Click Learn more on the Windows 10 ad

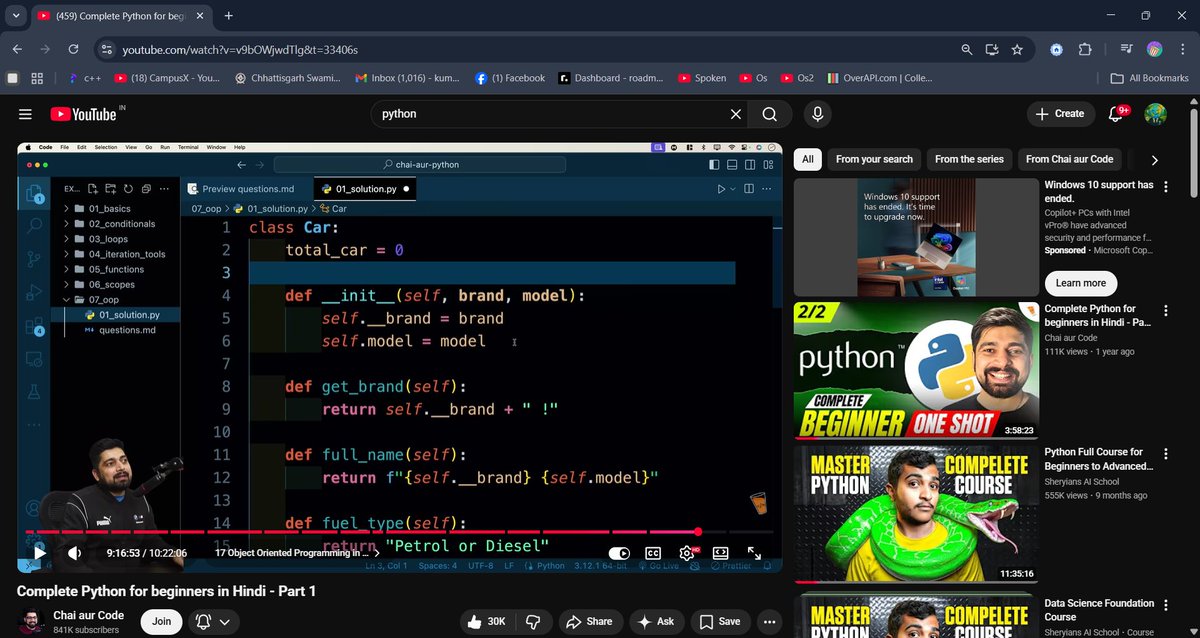(x=1080, y=283)
